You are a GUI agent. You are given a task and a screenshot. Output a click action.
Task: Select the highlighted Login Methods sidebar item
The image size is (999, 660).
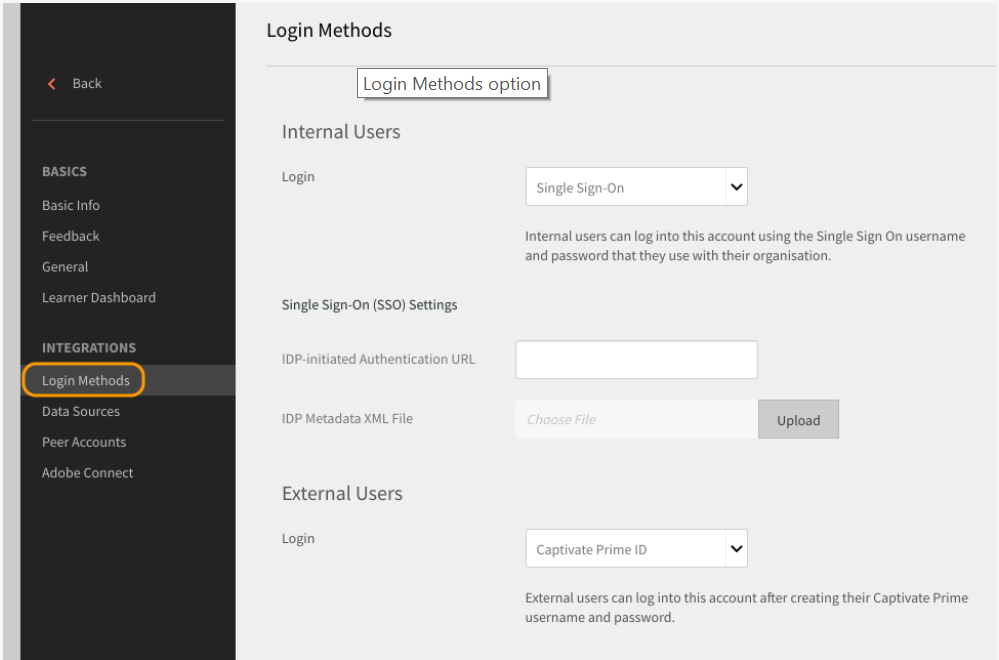pyautogui.click(x=86, y=381)
